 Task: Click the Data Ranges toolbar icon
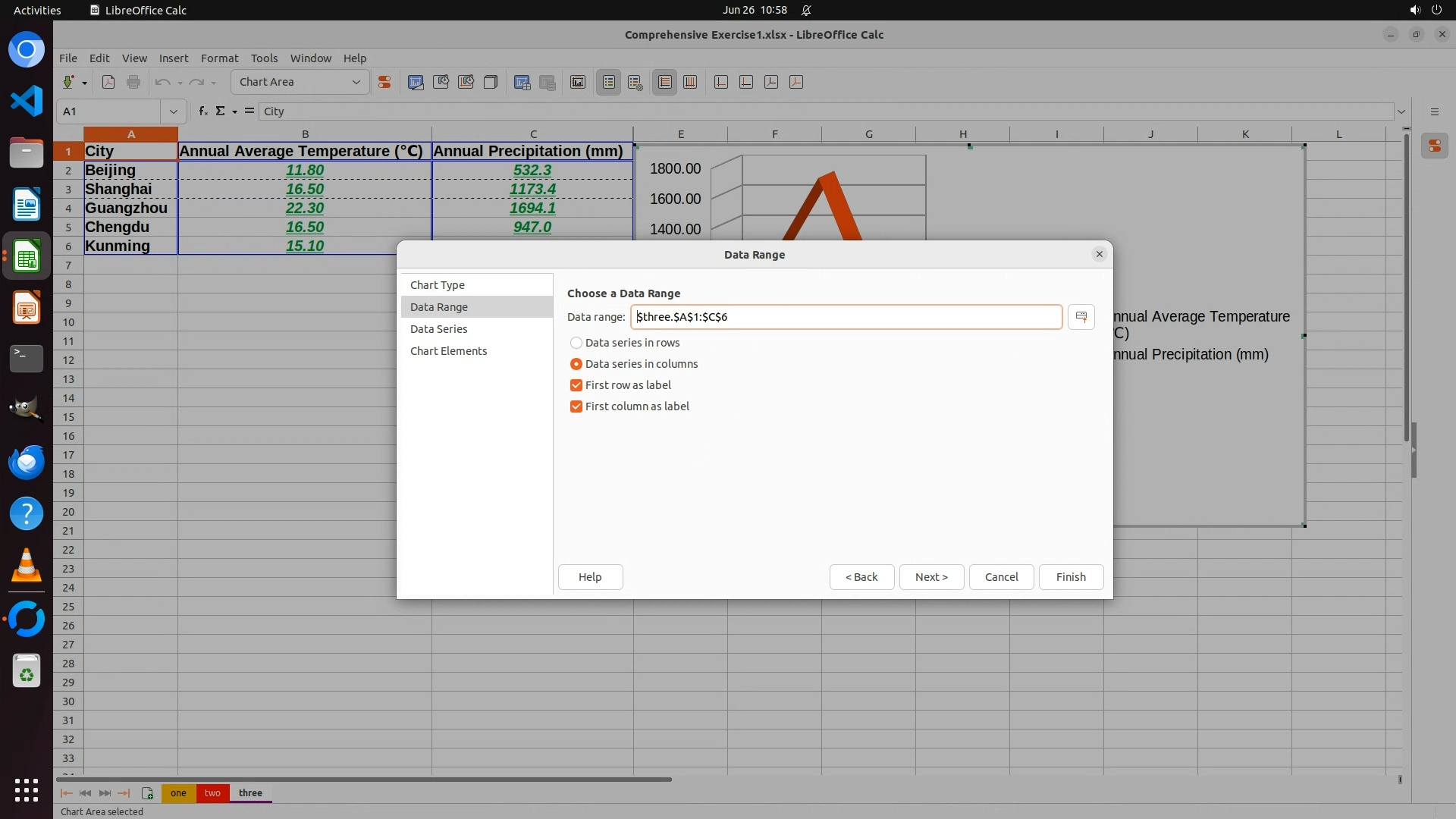pyautogui.click(x=522, y=82)
